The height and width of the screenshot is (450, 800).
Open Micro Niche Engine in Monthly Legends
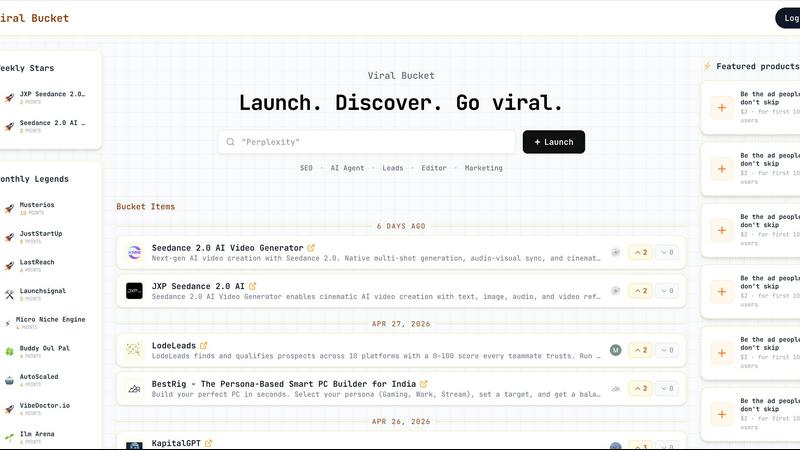(x=51, y=319)
